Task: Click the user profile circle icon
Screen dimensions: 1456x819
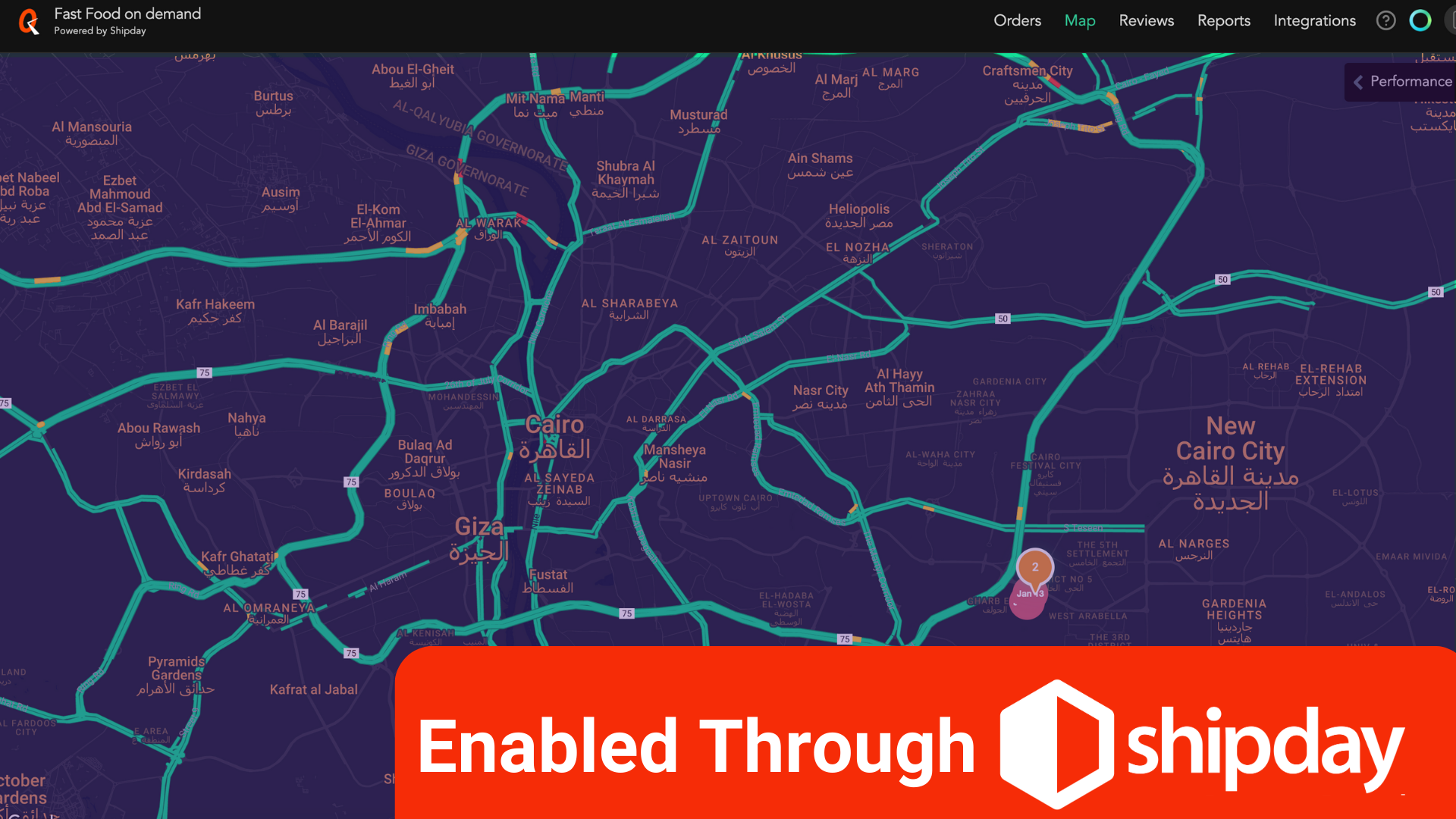Action: pos(1421,20)
